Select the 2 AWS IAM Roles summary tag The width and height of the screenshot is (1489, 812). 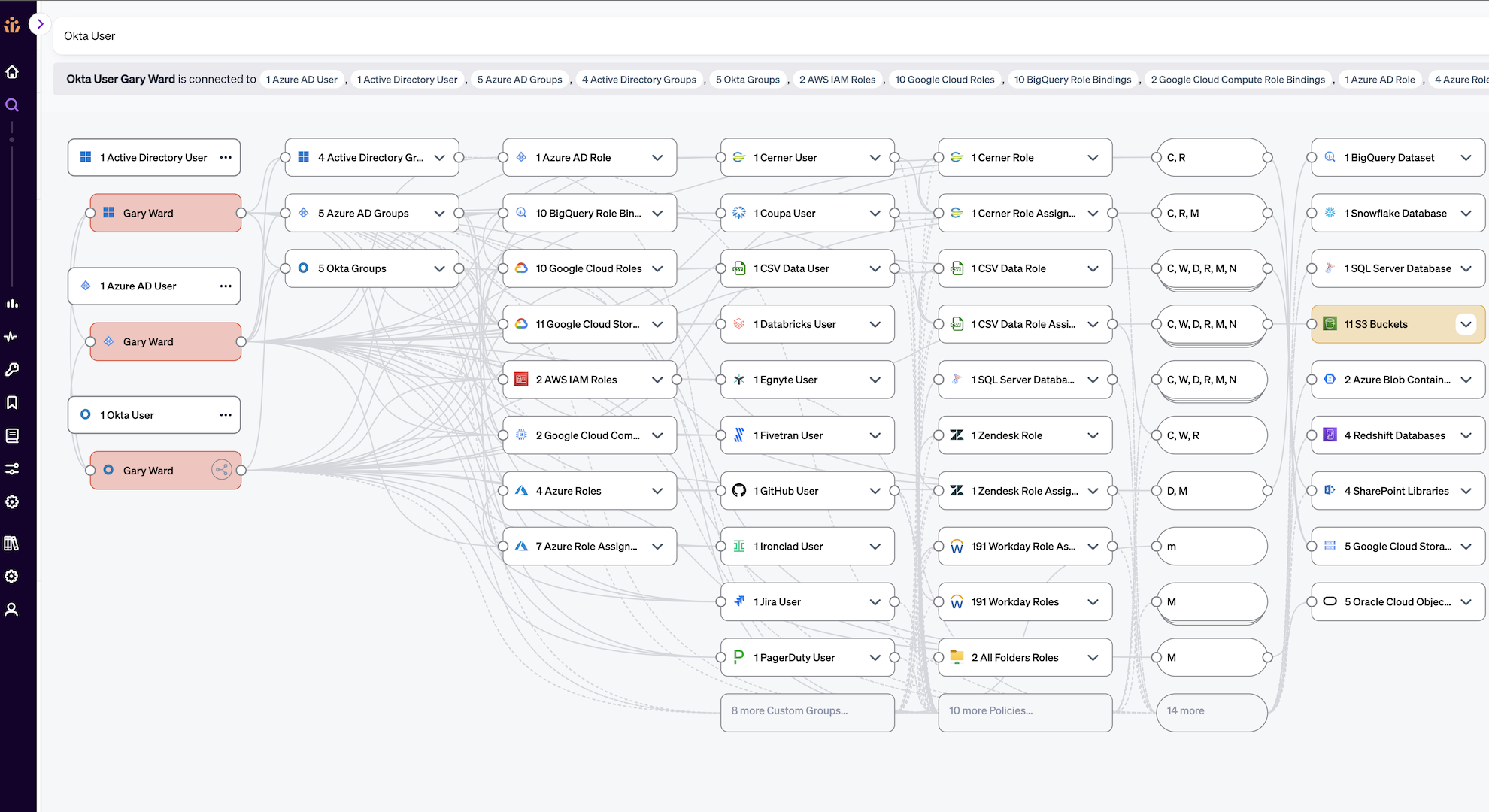coord(837,80)
